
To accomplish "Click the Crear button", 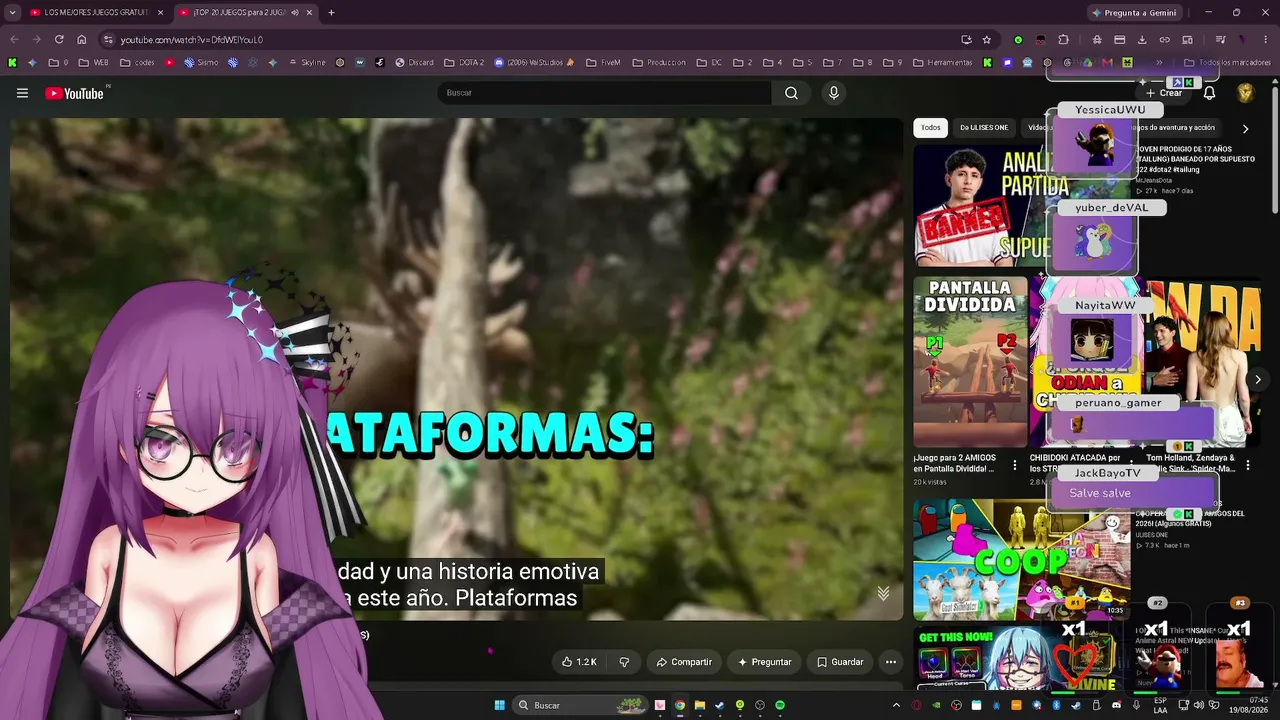I will click(1164, 93).
